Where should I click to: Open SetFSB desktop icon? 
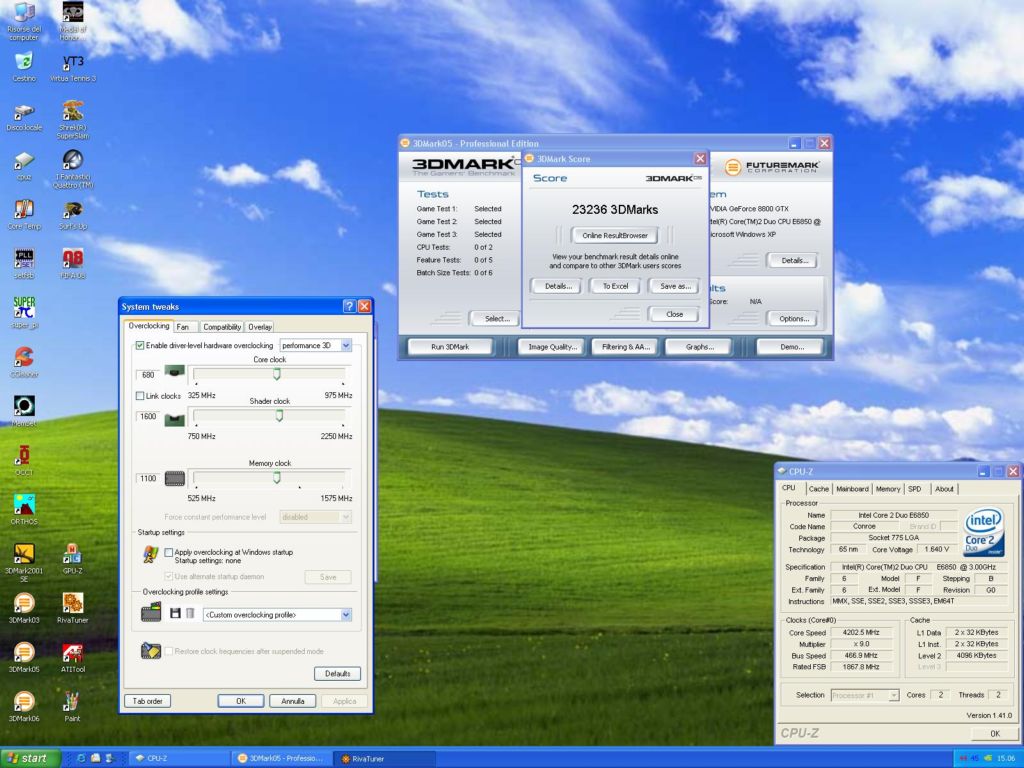pyautogui.click(x=24, y=263)
